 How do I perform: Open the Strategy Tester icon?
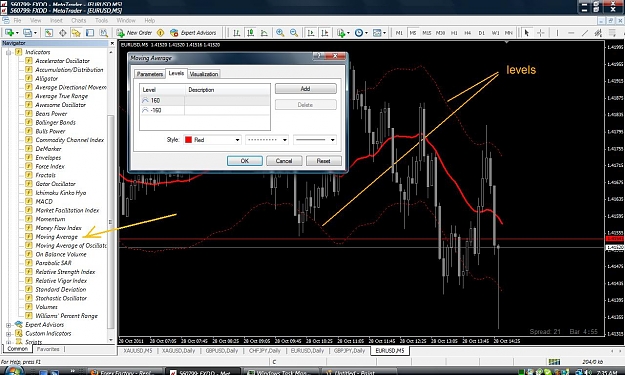(104, 33)
